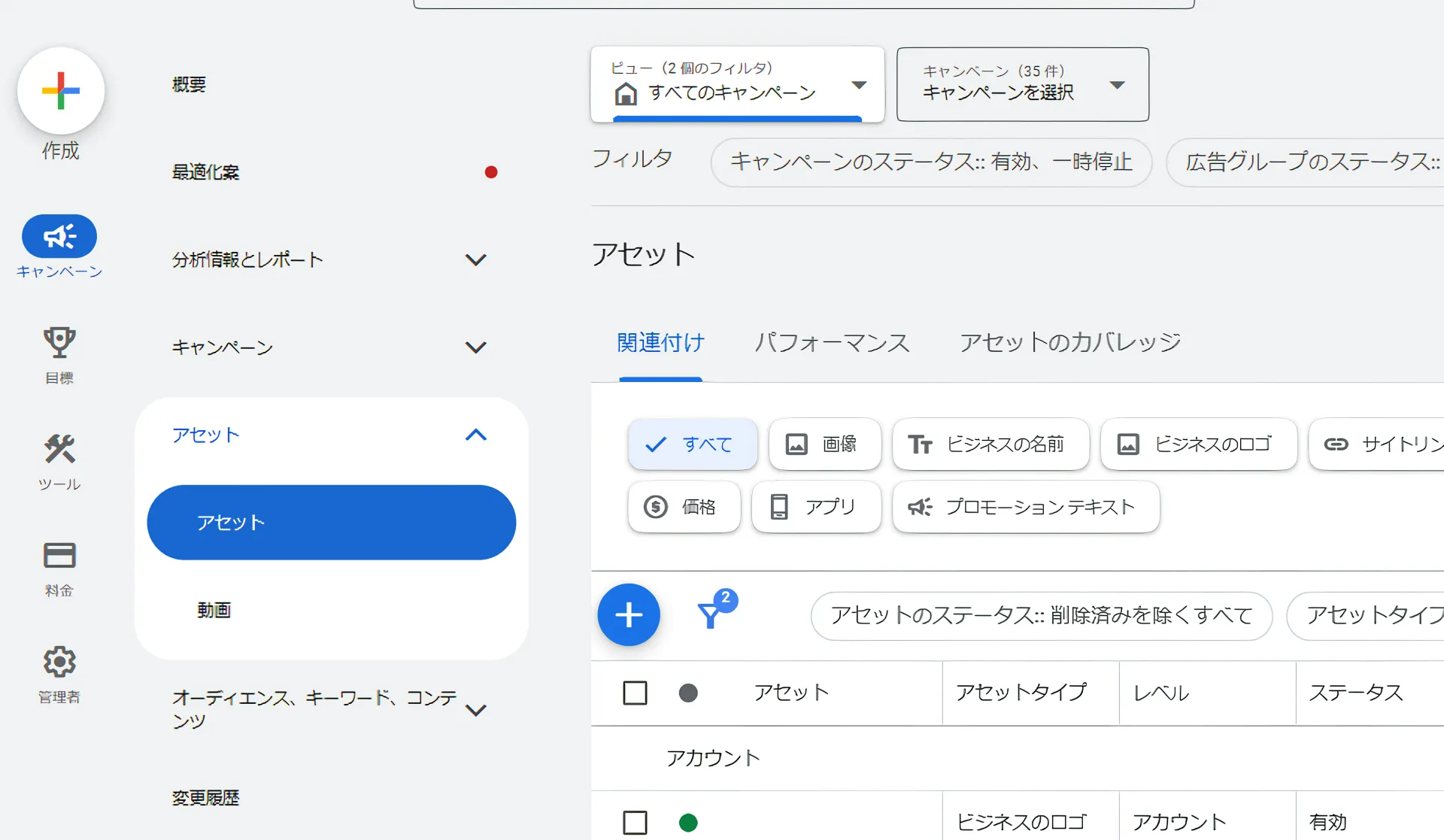Open 動画 under アセット menu
Screen dimensions: 1444x840
[214, 610]
